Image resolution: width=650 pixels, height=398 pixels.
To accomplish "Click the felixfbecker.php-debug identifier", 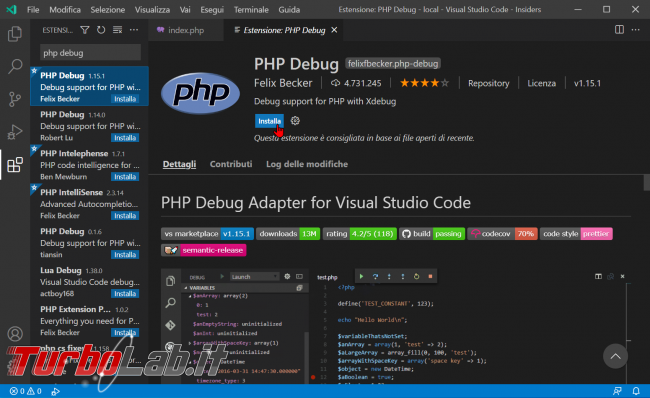I will pyautogui.click(x=393, y=64).
